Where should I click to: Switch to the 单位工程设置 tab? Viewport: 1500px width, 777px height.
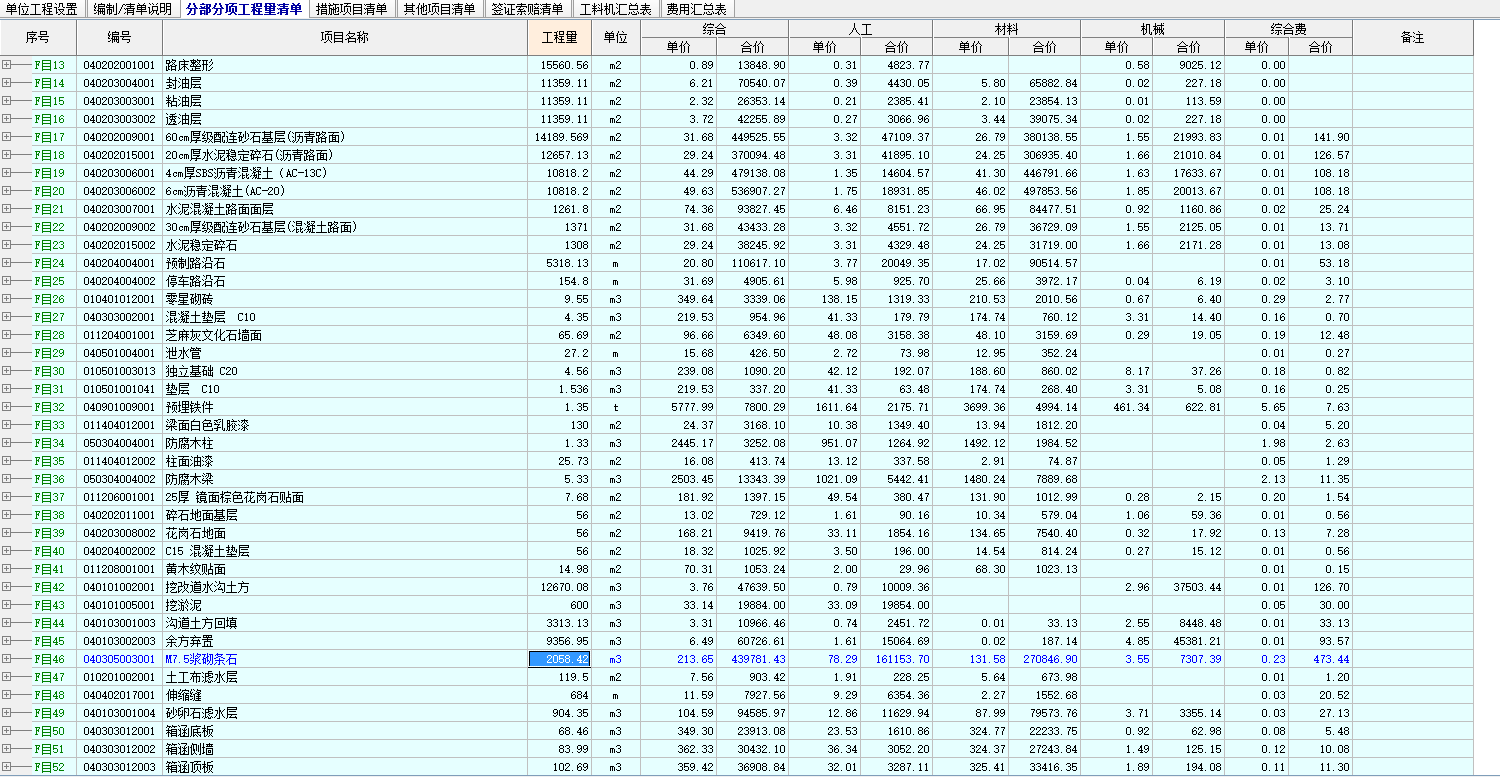pos(42,10)
